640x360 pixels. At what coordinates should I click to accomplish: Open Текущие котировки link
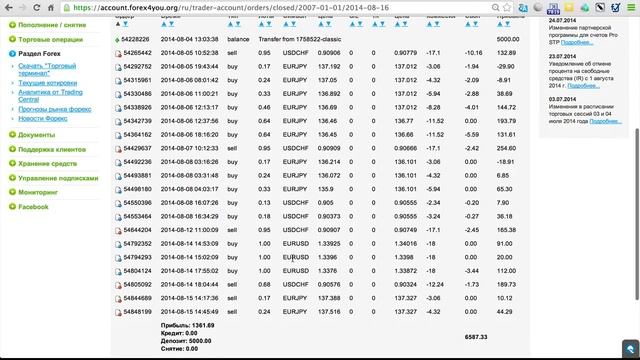tap(47, 83)
